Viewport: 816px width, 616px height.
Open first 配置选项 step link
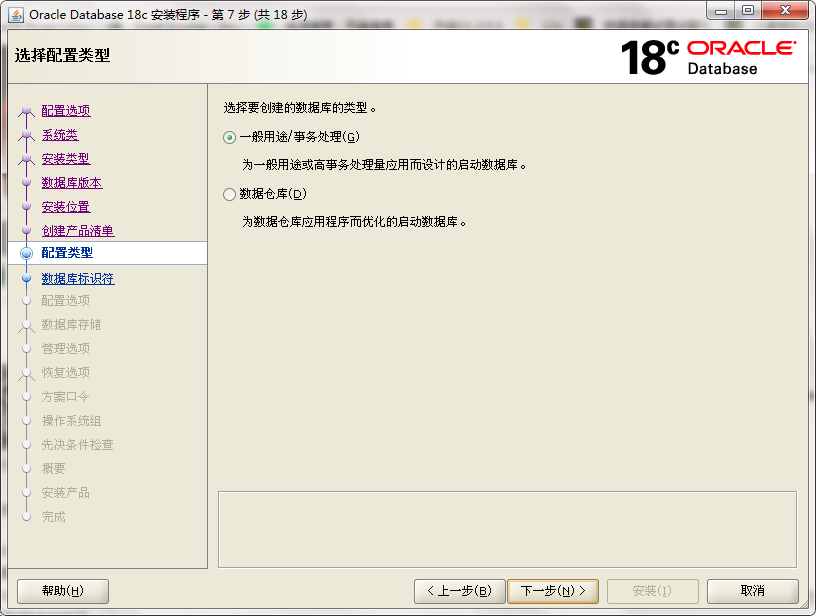point(66,111)
